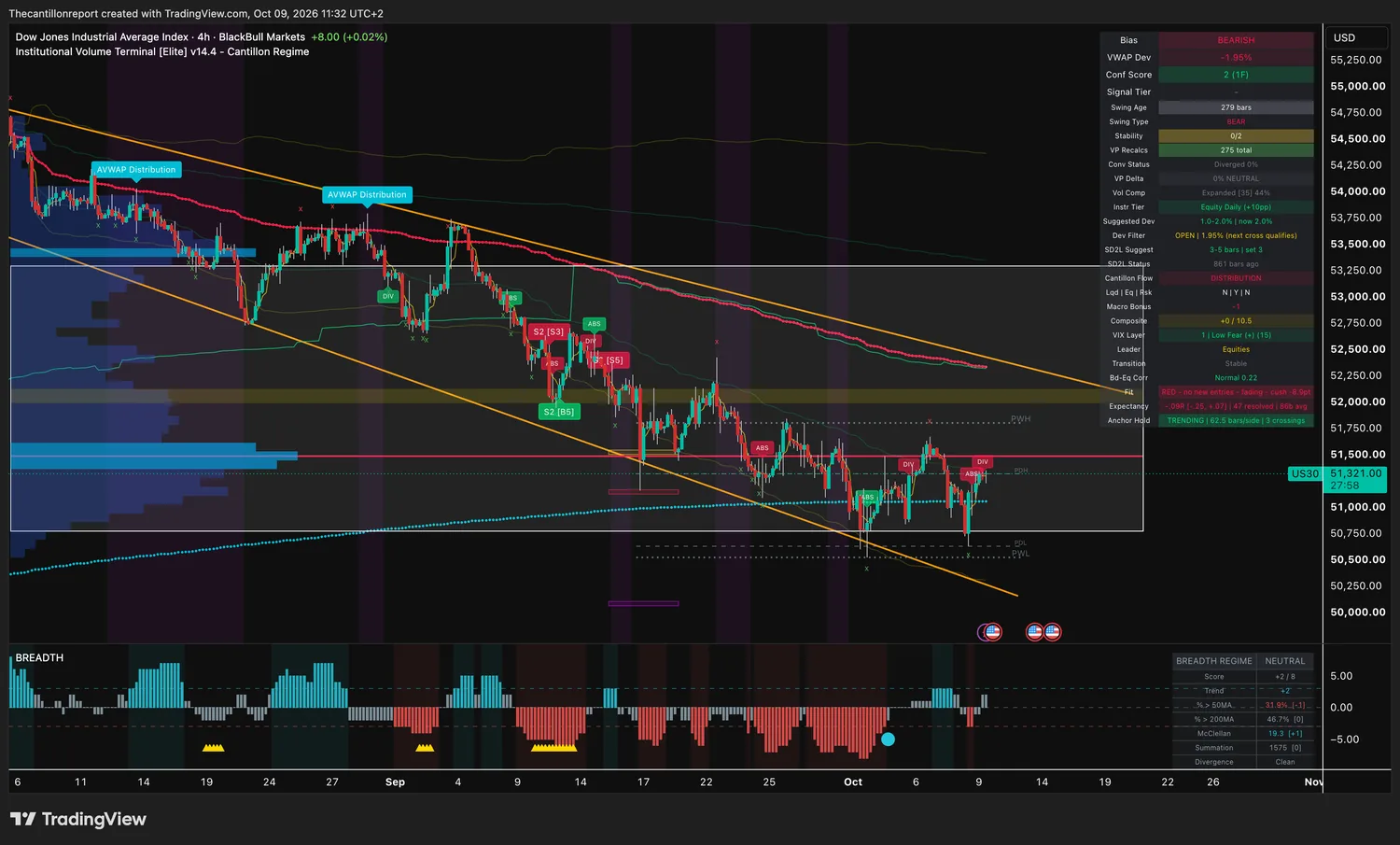Click the current price label 51,321.00
The width and height of the screenshot is (1400, 845).
1356,479
